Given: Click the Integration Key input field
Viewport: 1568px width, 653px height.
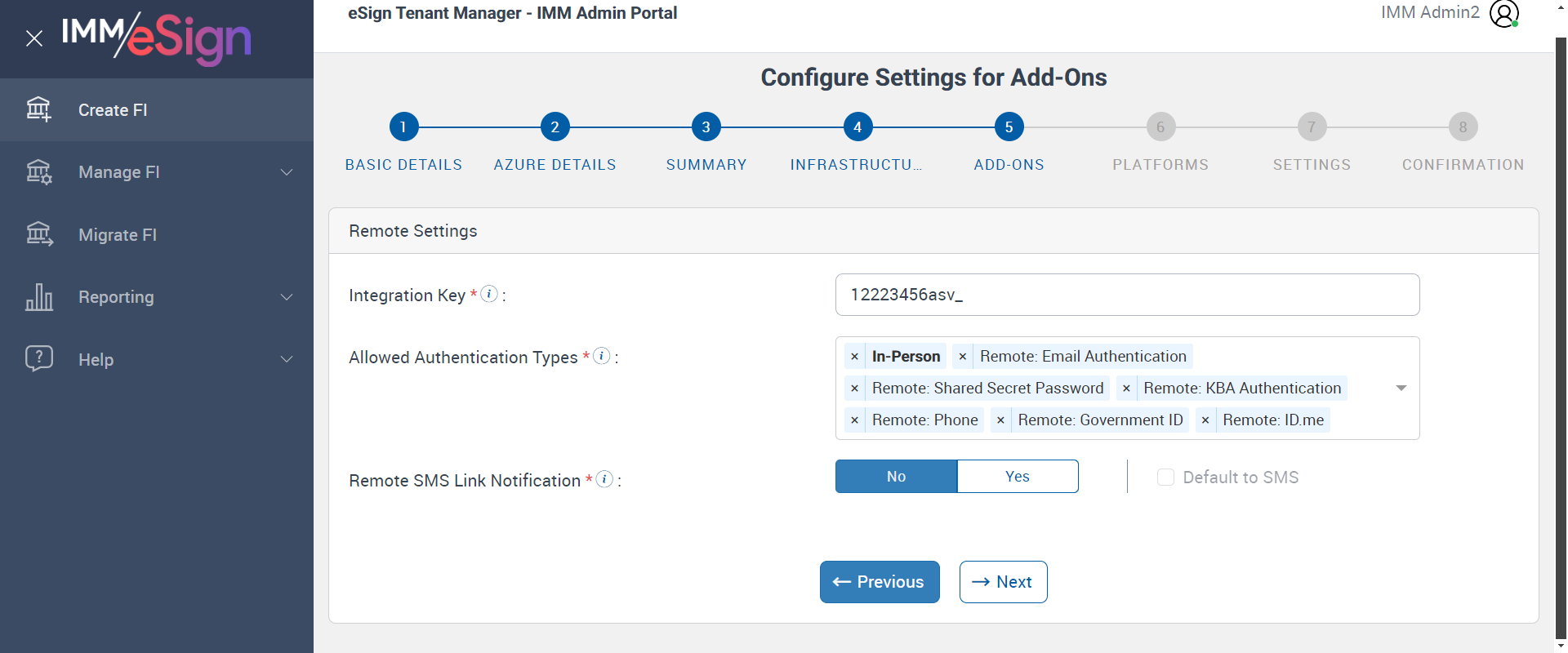Looking at the screenshot, I should pyautogui.click(x=1127, y=295).
